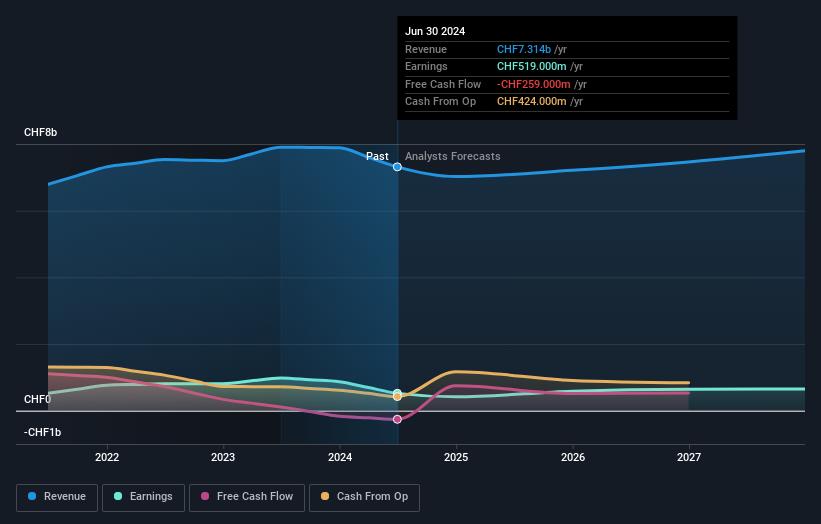Click the Cash From Op tooltip row label
The width and height of the screenshot is (821, 524).
tap(440, 102)
